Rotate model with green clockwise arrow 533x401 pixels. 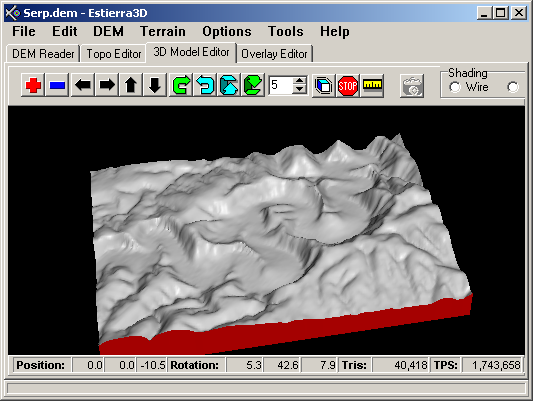(x=181, y=85)
